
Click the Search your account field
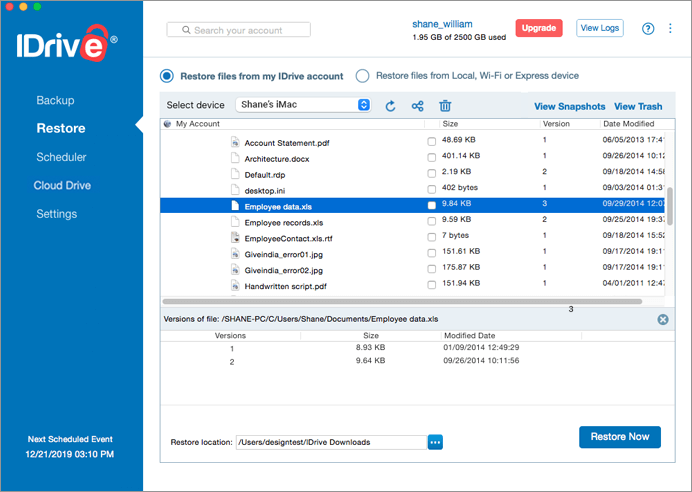click(x=238, y=30)
